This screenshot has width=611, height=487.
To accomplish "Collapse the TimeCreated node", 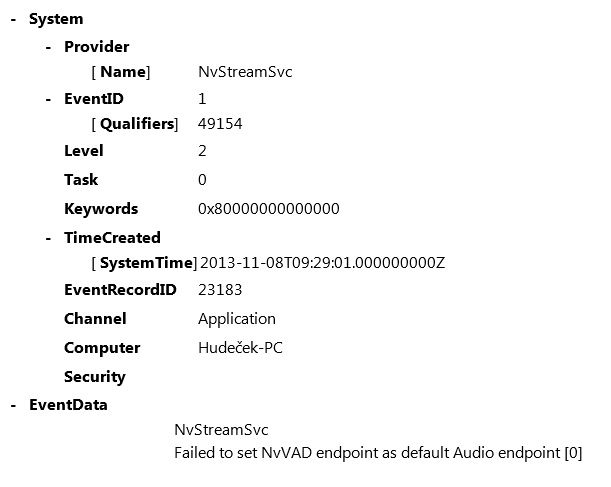I will point(48,238).
